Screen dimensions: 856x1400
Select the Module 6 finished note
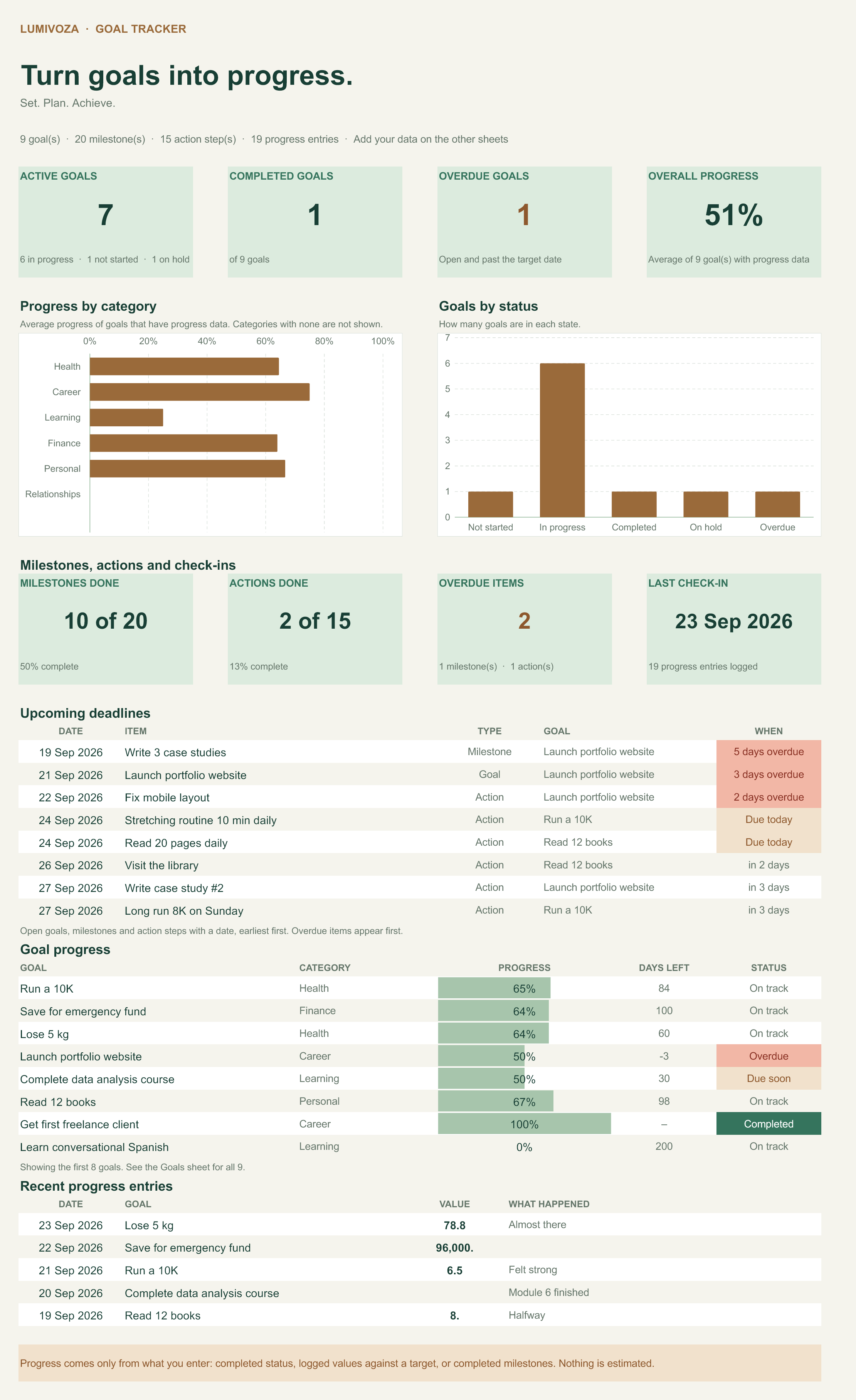point(549,1292)
